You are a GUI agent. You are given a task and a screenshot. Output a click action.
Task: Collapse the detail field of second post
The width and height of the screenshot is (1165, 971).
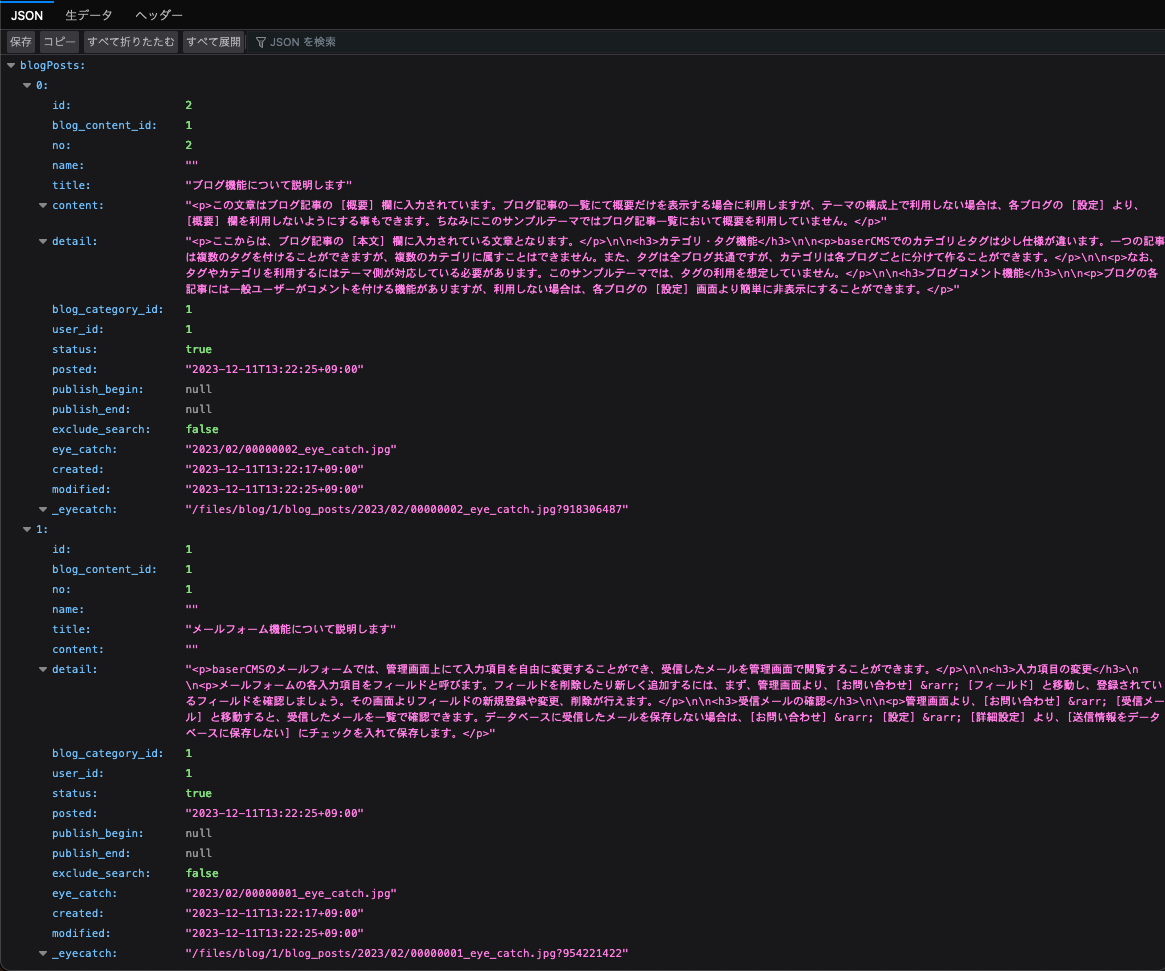point(43,669)
